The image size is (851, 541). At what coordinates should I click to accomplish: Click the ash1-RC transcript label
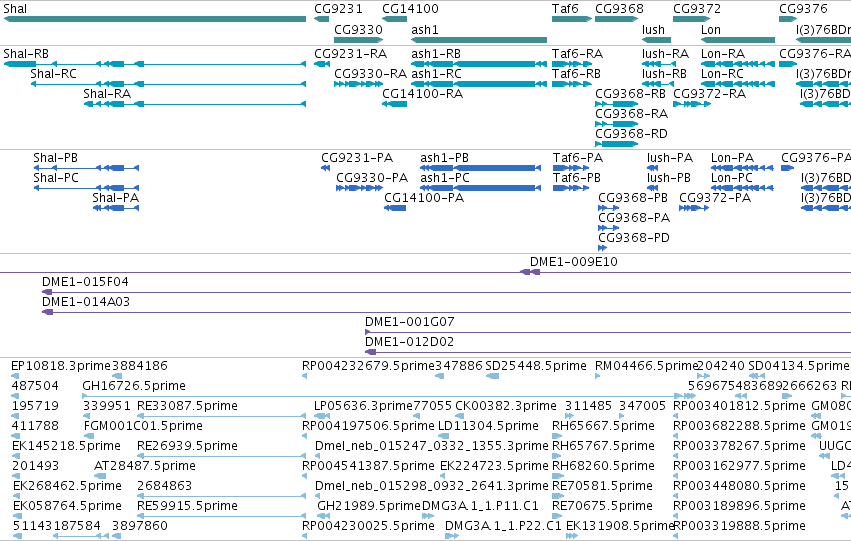pyautogui.click(x=436, y=74)
